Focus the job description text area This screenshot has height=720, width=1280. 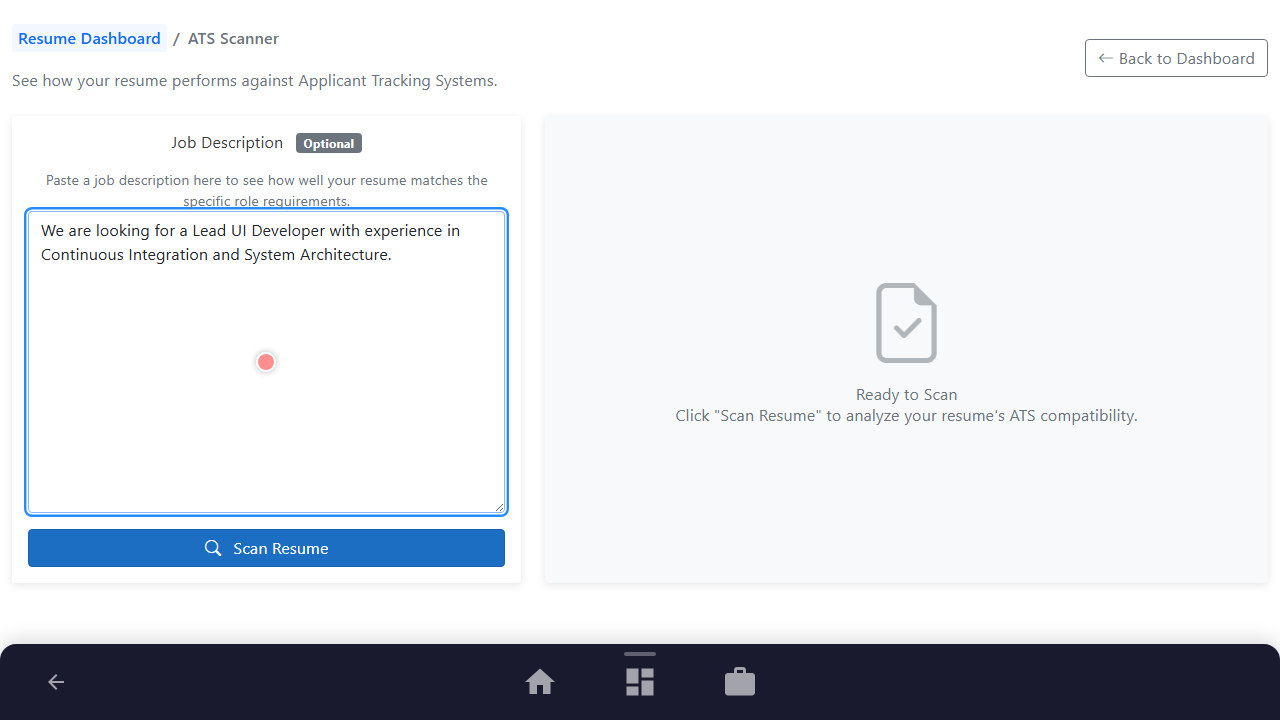[266, 362]
